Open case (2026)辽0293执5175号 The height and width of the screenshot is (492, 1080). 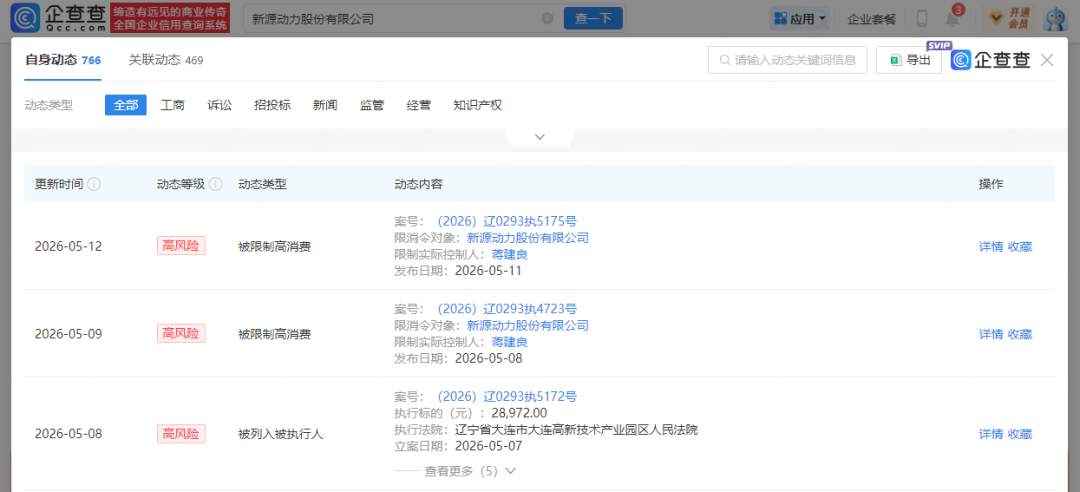(506, 221)
